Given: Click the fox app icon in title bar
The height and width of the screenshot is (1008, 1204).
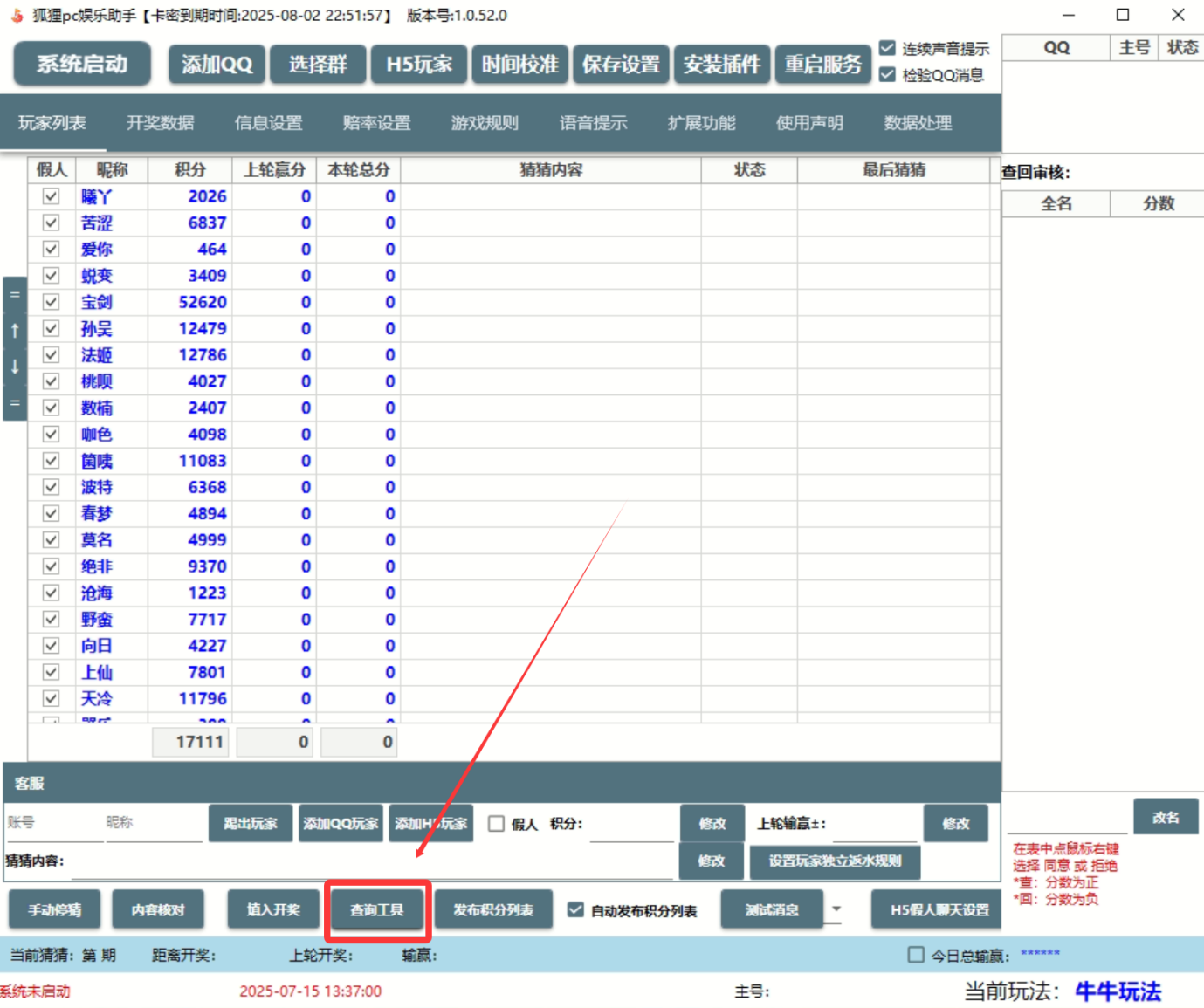Looking at the screenshot, I should [17, 16].
